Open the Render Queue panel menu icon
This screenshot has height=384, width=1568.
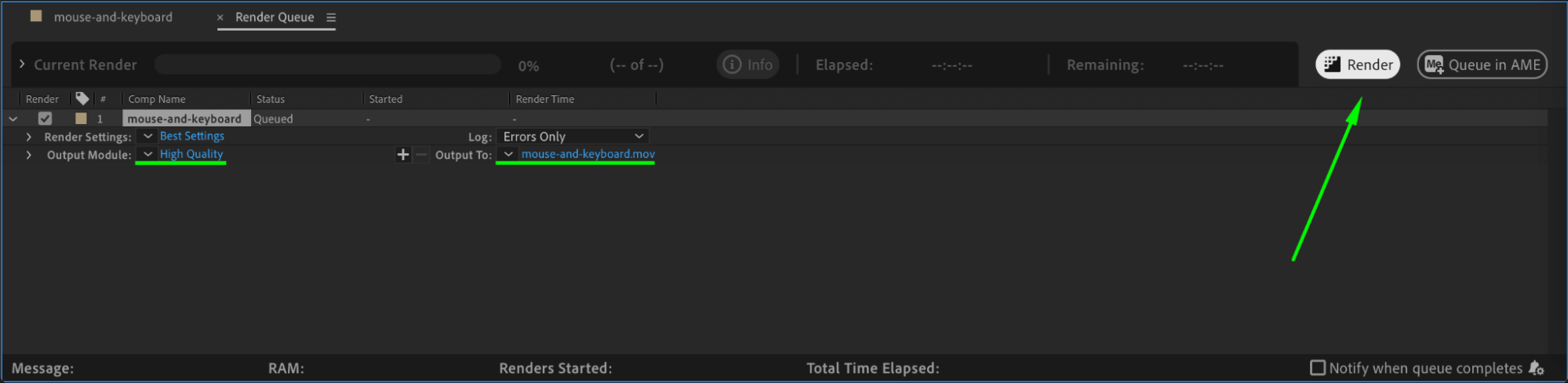(331, 17)
